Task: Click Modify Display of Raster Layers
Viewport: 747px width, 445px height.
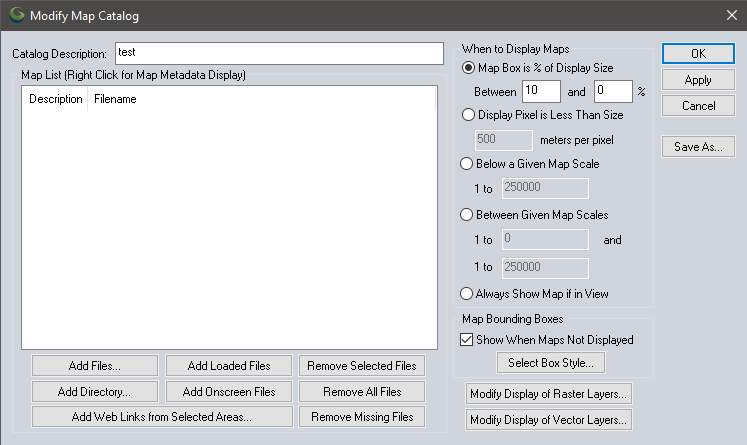Action: click(550, 394)
